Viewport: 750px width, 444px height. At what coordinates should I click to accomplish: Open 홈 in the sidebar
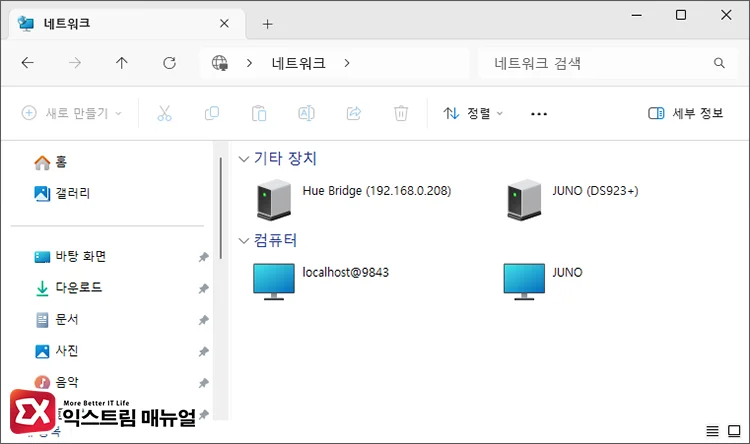(x=50, y=162)
